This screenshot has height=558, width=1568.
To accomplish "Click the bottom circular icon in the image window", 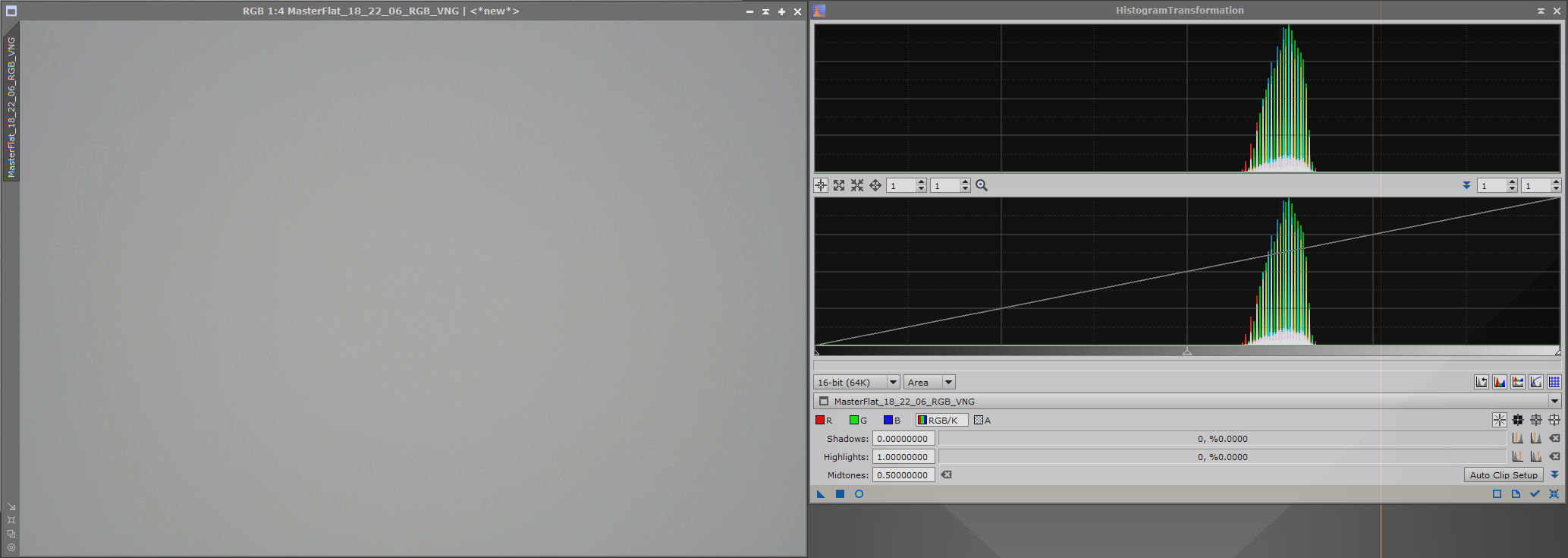I will (x=11, y=547).
